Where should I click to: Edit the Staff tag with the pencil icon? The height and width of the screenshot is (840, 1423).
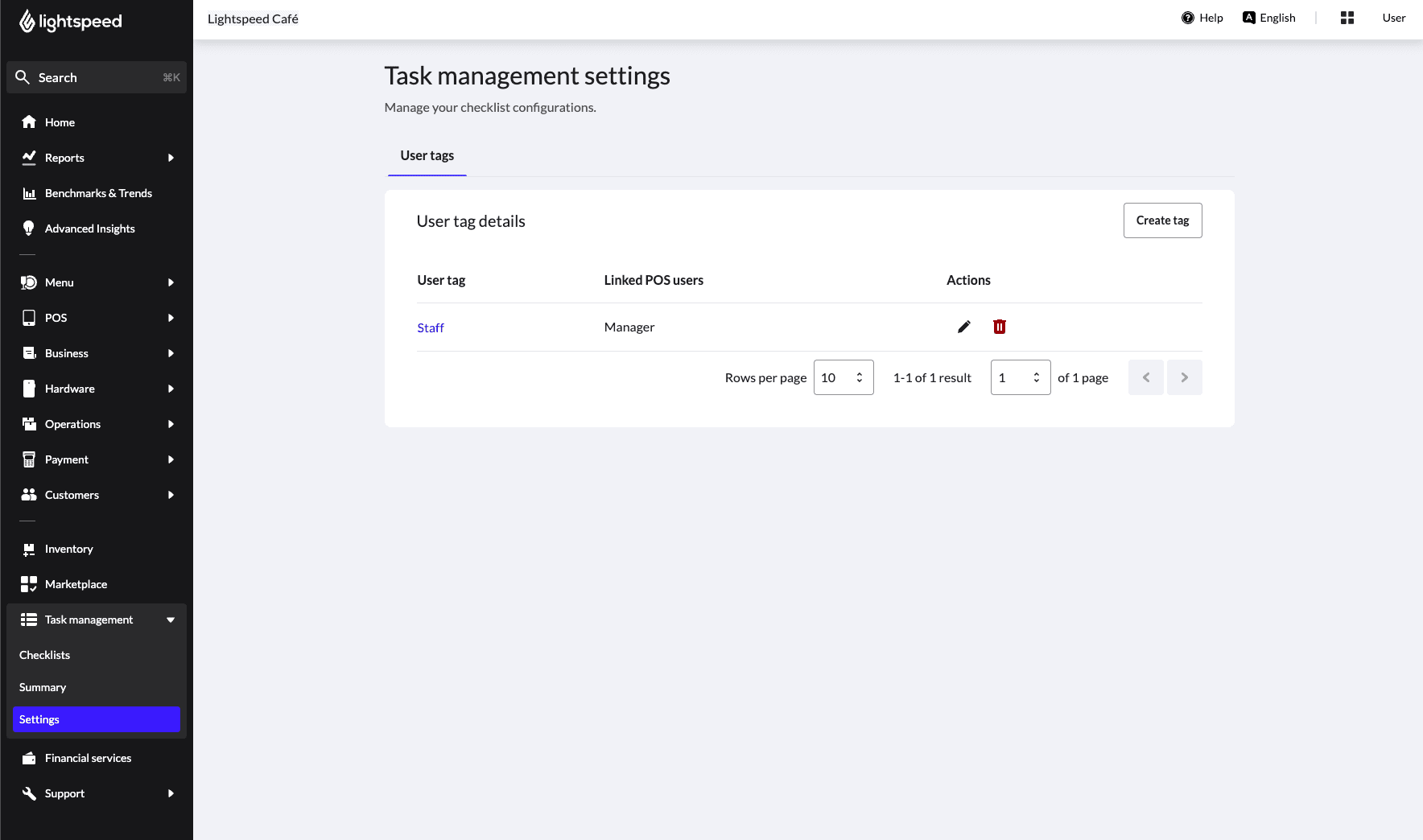click(963, 327)
